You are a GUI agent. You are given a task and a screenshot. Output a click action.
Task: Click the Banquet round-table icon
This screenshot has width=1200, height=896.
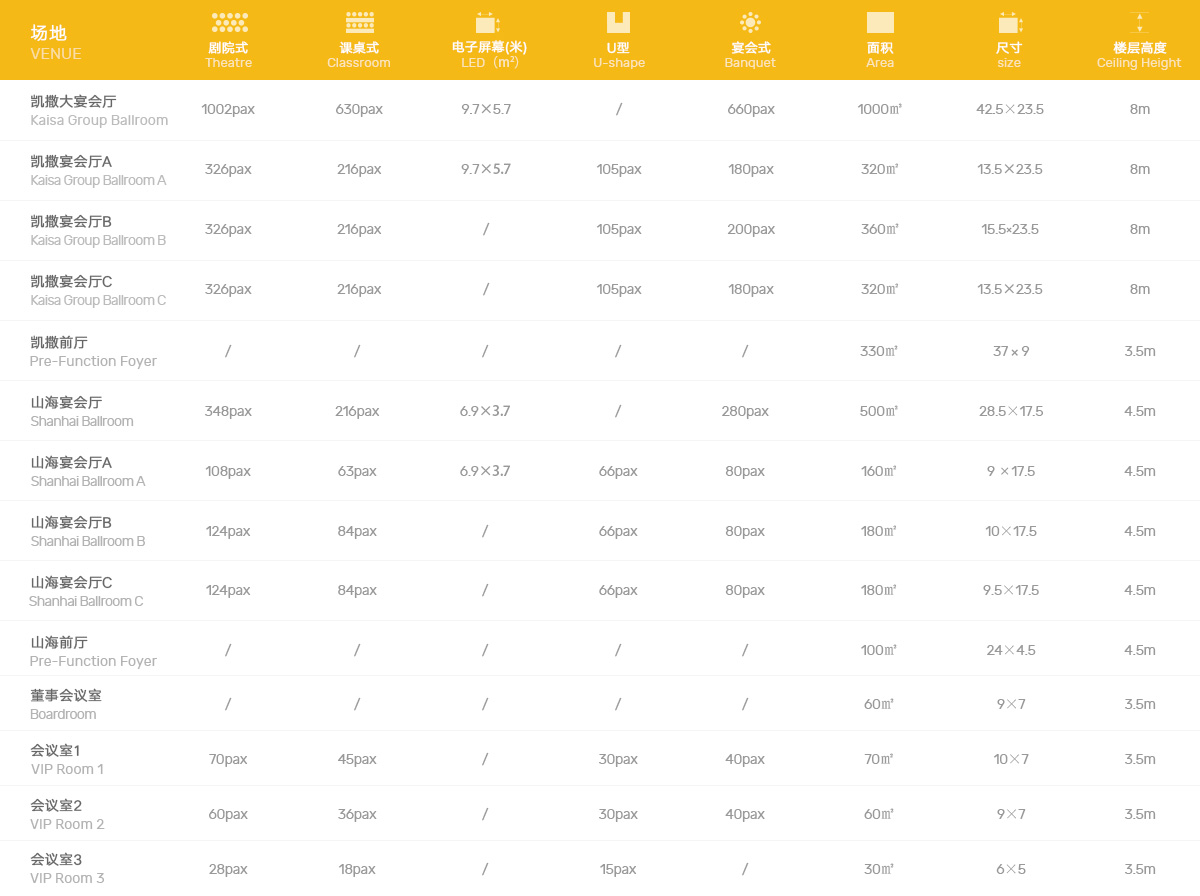tap(750, 23)
